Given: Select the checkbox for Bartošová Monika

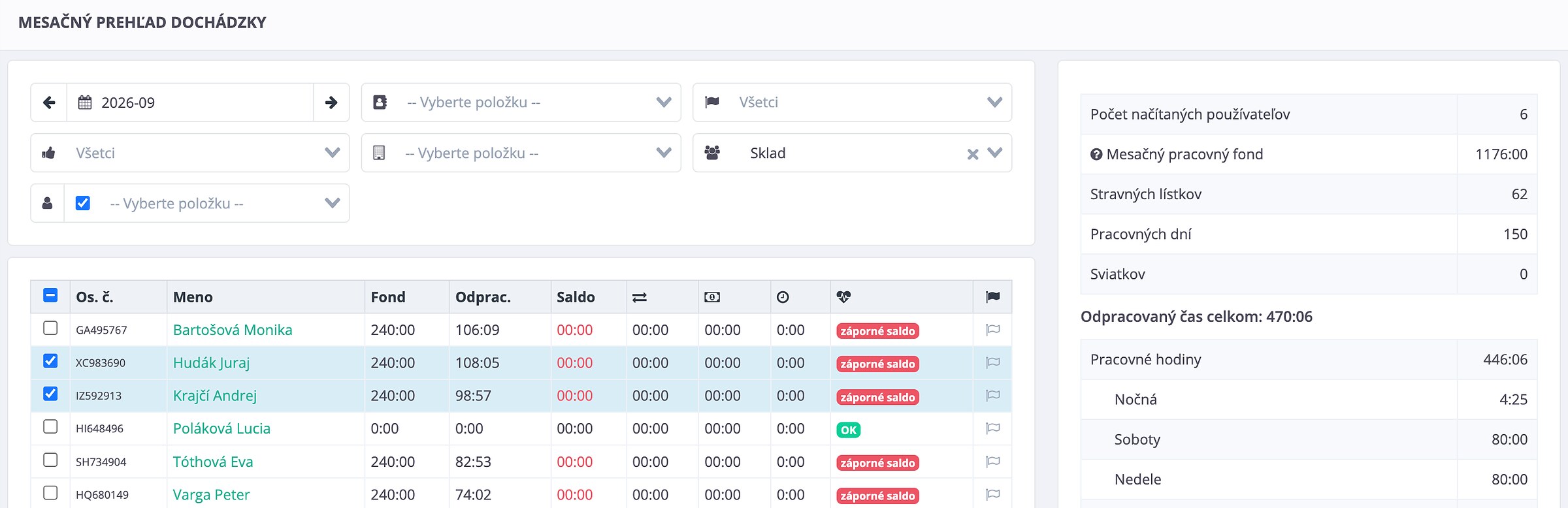Looking at the screenshot, I should pyautogui.click(x=50, y=328).
